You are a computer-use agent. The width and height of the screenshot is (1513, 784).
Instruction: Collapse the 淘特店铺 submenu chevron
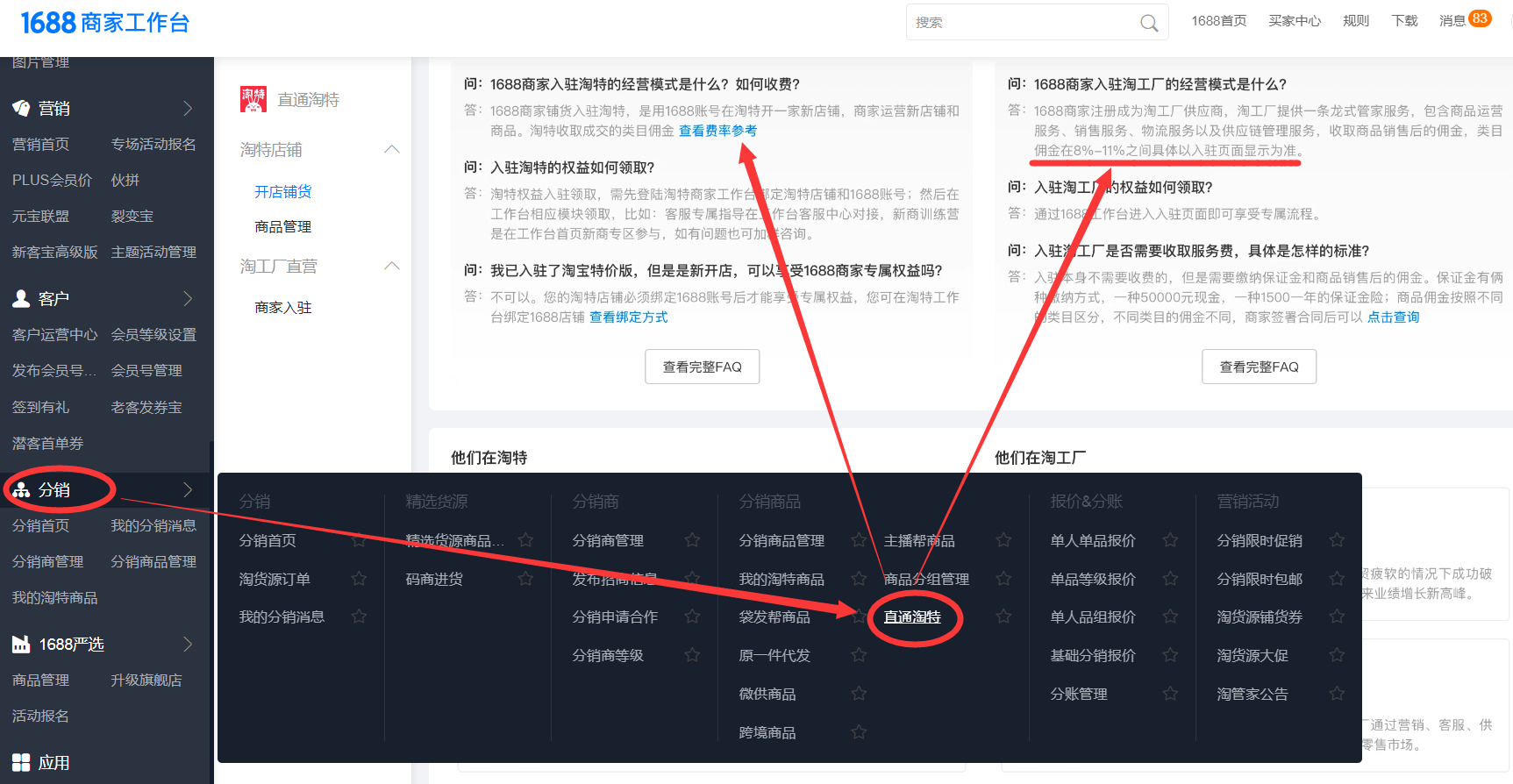tap(392, 150)
